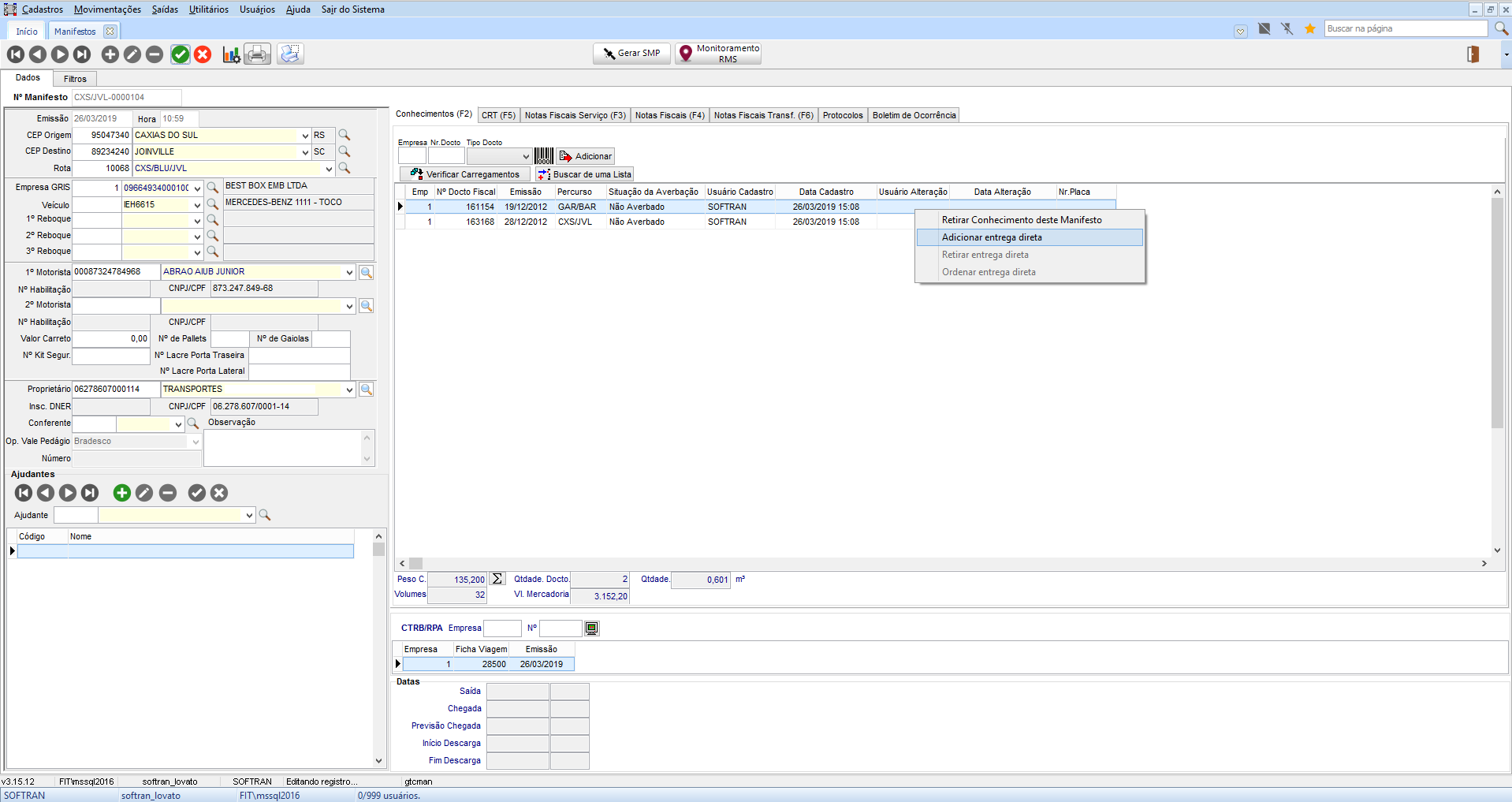Viewport: 1512px width, 802px height.
Task: Open the Movimentações menu
Action: 108,9
